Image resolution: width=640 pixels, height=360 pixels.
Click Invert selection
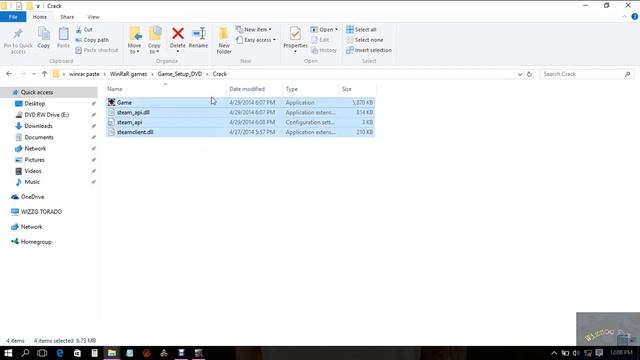point(369,50)
